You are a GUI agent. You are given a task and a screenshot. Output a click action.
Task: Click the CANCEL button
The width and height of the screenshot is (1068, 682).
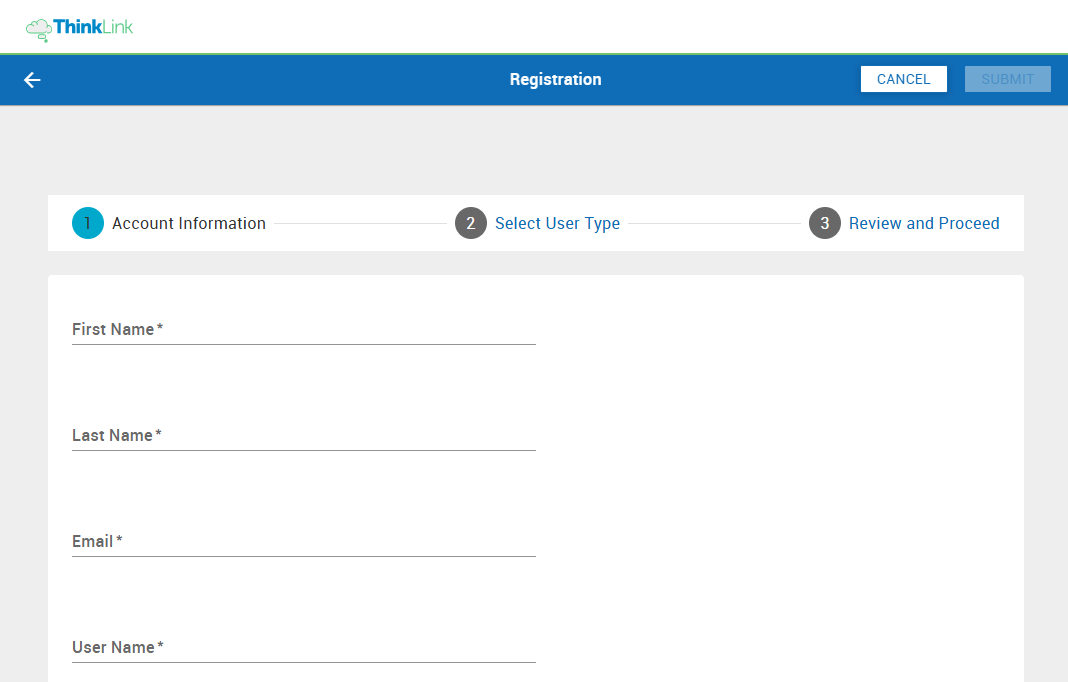[x=903, y=79]
